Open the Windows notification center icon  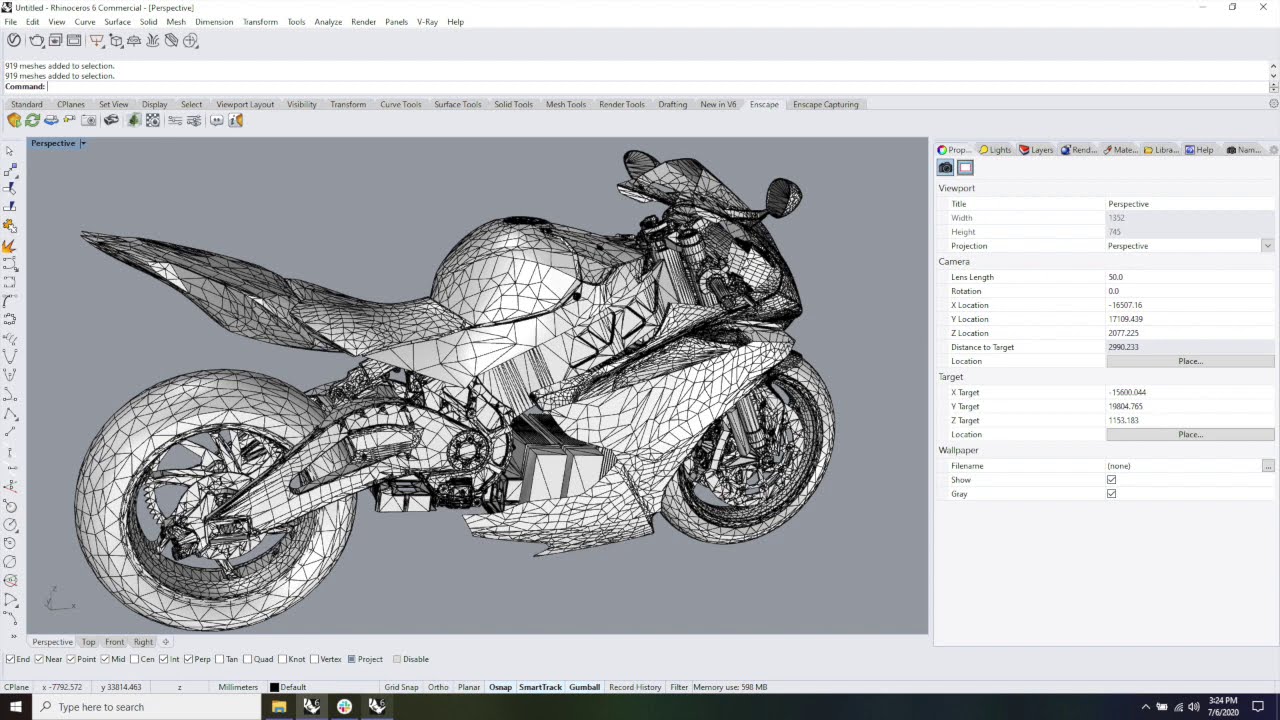[x=1258, y=706]
